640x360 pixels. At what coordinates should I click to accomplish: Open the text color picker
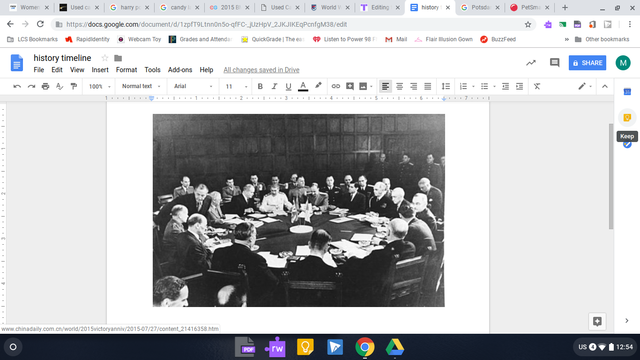303,86
